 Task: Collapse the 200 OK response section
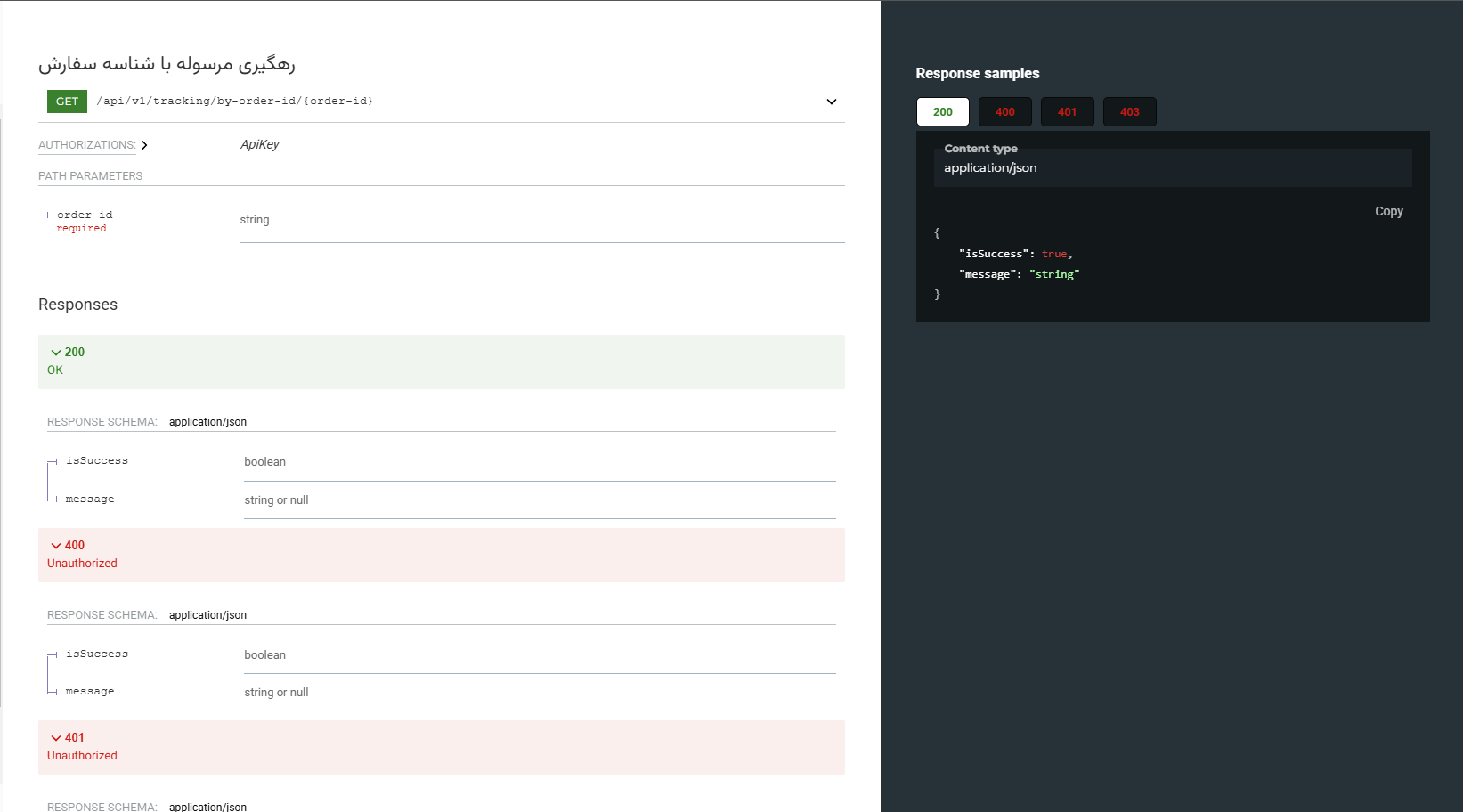pos(68,353)
